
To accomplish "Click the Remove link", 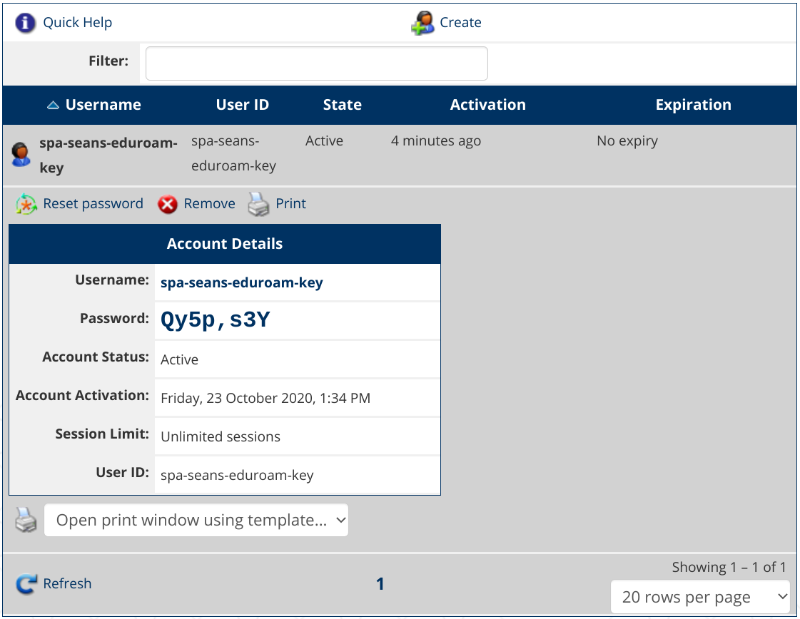I will [209, 204].
